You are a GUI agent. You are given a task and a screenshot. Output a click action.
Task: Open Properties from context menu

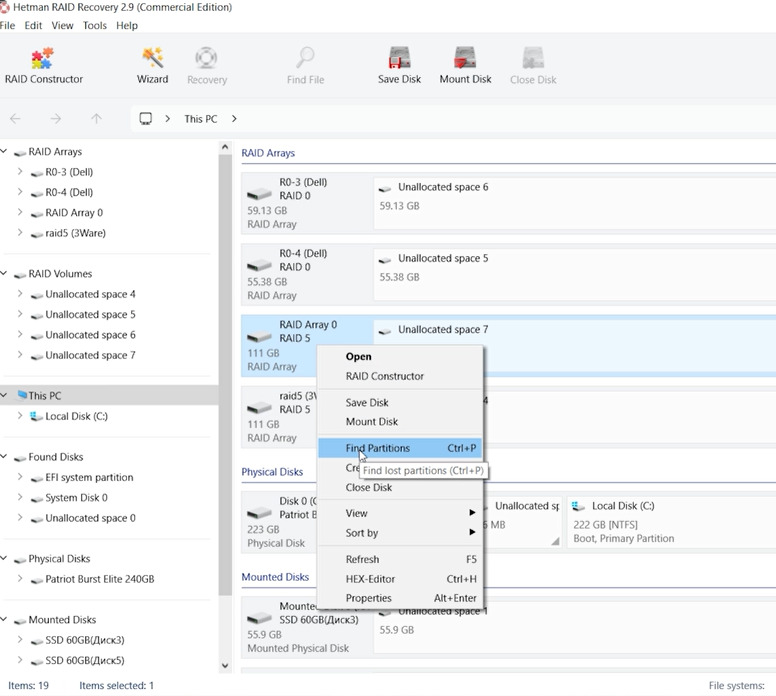[x=400, y=598]
